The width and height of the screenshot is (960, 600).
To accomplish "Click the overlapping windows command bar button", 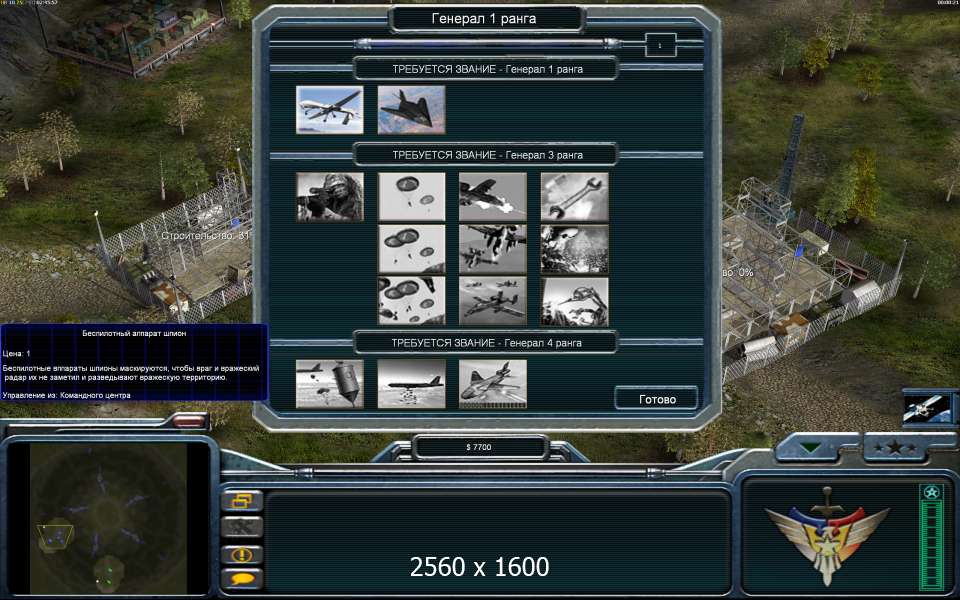I will coord(242,501).
